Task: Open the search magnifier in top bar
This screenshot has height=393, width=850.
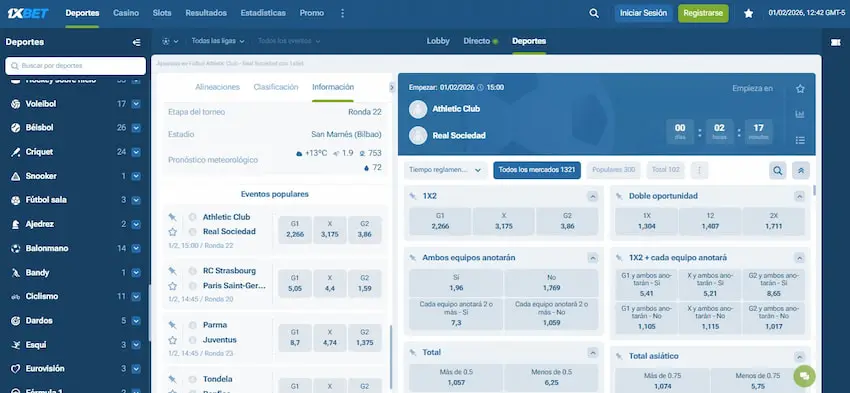Action: (594, 14)
